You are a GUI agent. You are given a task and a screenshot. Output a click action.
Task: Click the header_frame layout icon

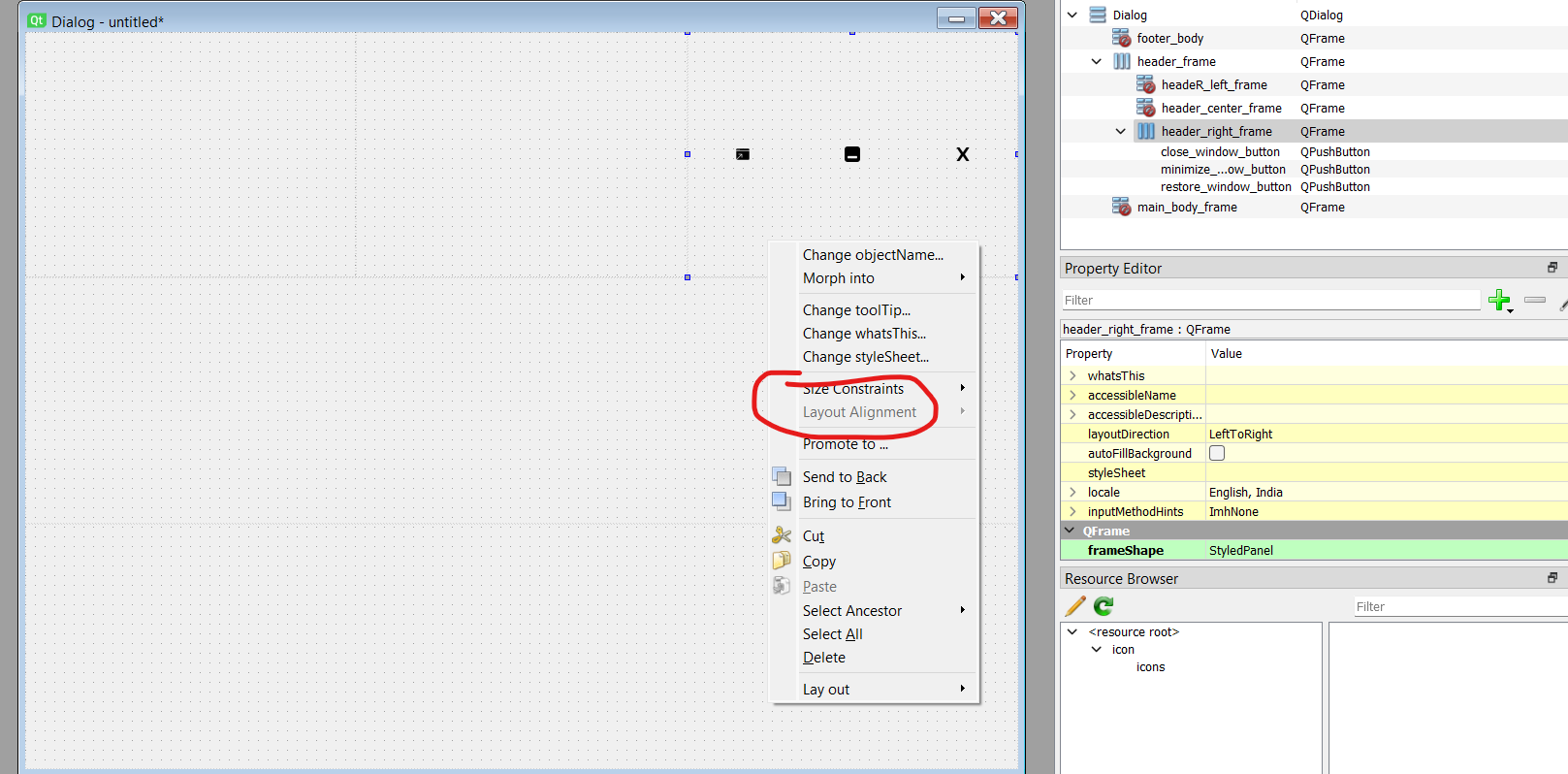(1122, 61)
